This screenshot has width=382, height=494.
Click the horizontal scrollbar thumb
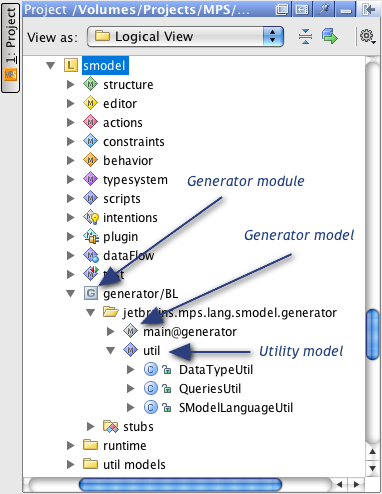tap(180, 484)
